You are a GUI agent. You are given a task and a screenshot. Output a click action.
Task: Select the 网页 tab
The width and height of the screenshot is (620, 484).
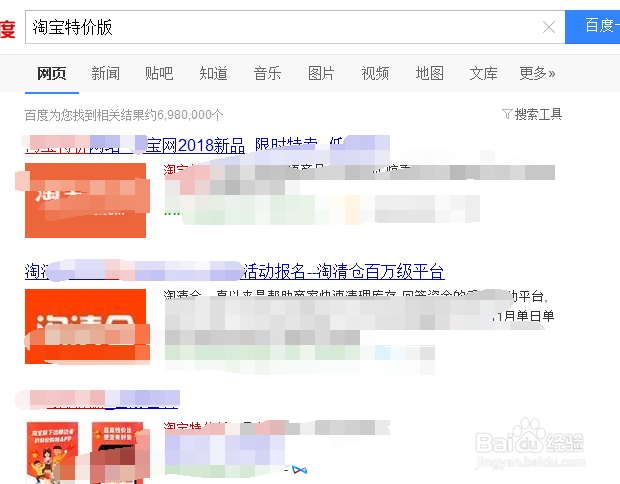[52, 74]
